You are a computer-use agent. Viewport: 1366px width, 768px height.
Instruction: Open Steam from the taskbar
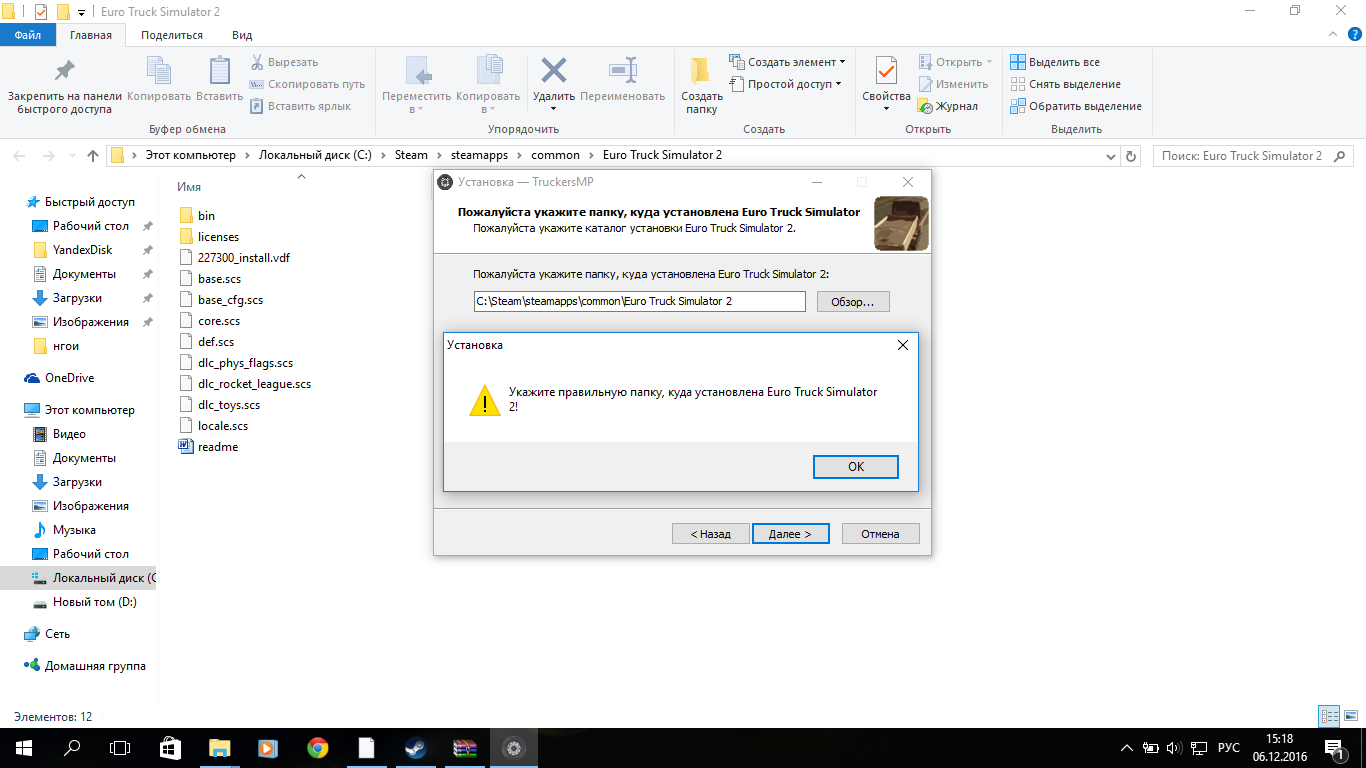coord(416,748)
